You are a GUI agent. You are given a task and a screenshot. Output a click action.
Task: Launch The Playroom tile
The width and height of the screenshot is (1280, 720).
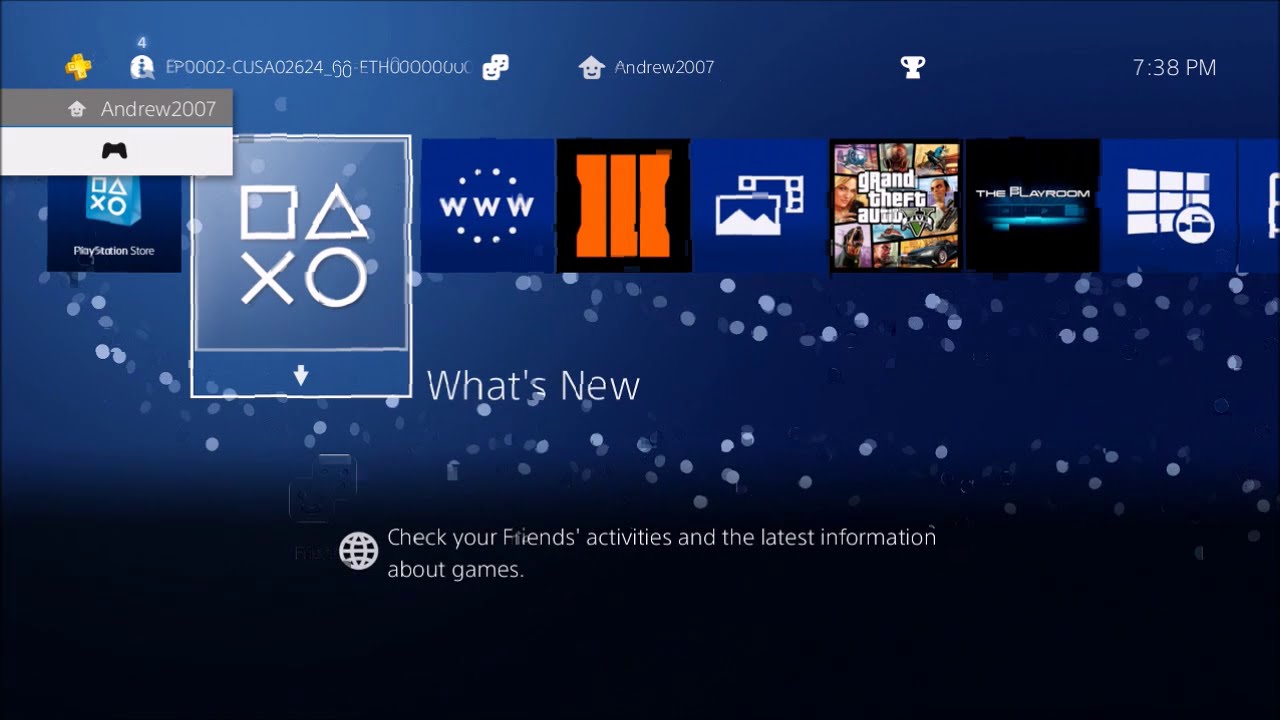1032,205
